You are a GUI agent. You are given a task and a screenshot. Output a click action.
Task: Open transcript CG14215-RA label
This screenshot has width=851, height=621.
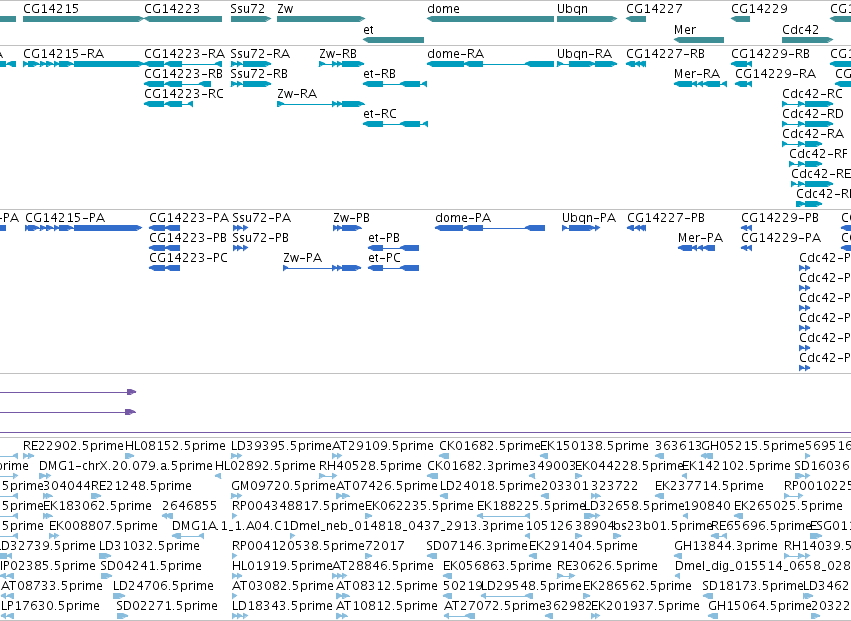coord(63,54)
